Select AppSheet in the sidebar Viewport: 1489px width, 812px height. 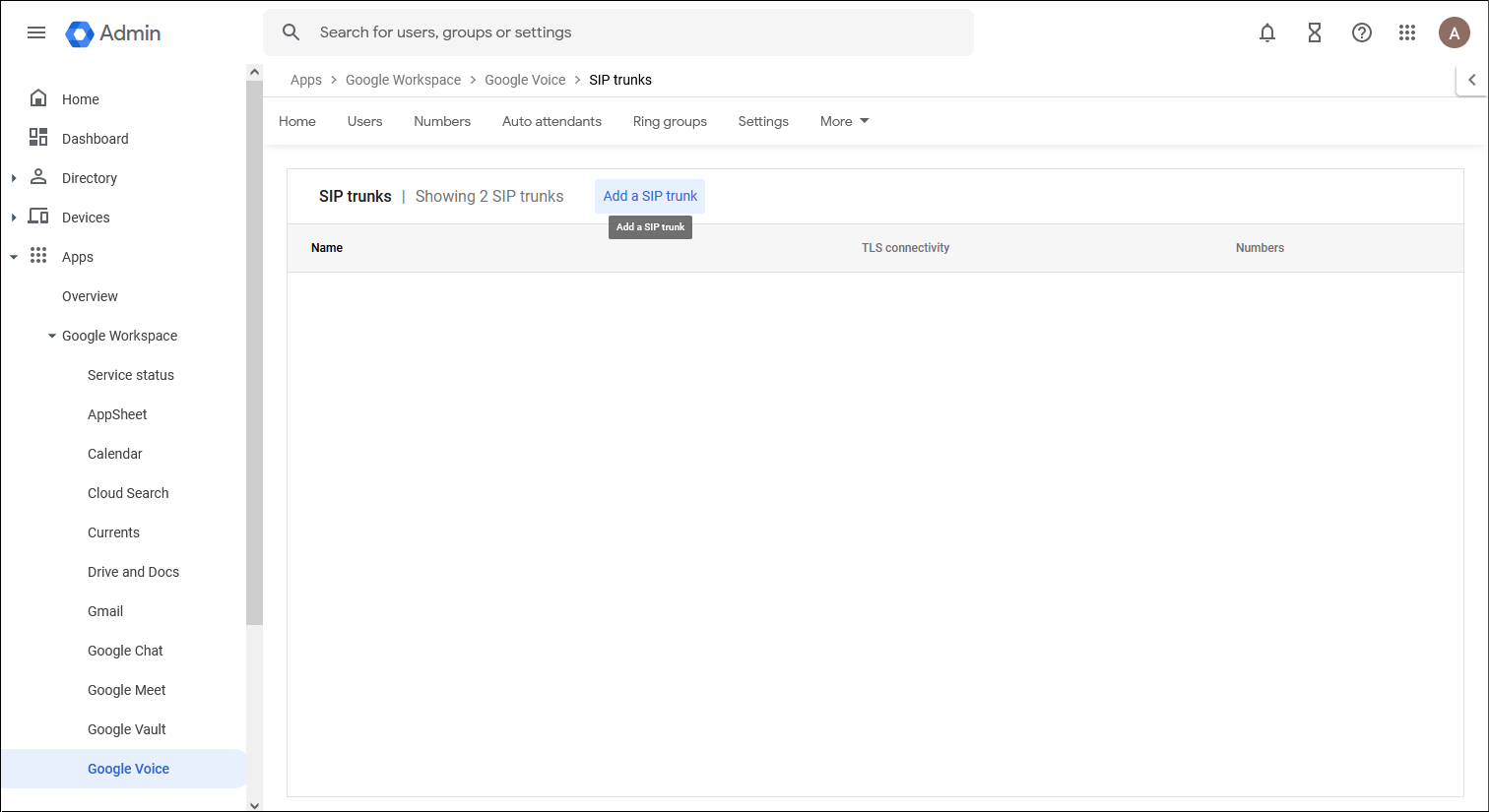click(x=117, y=414)
